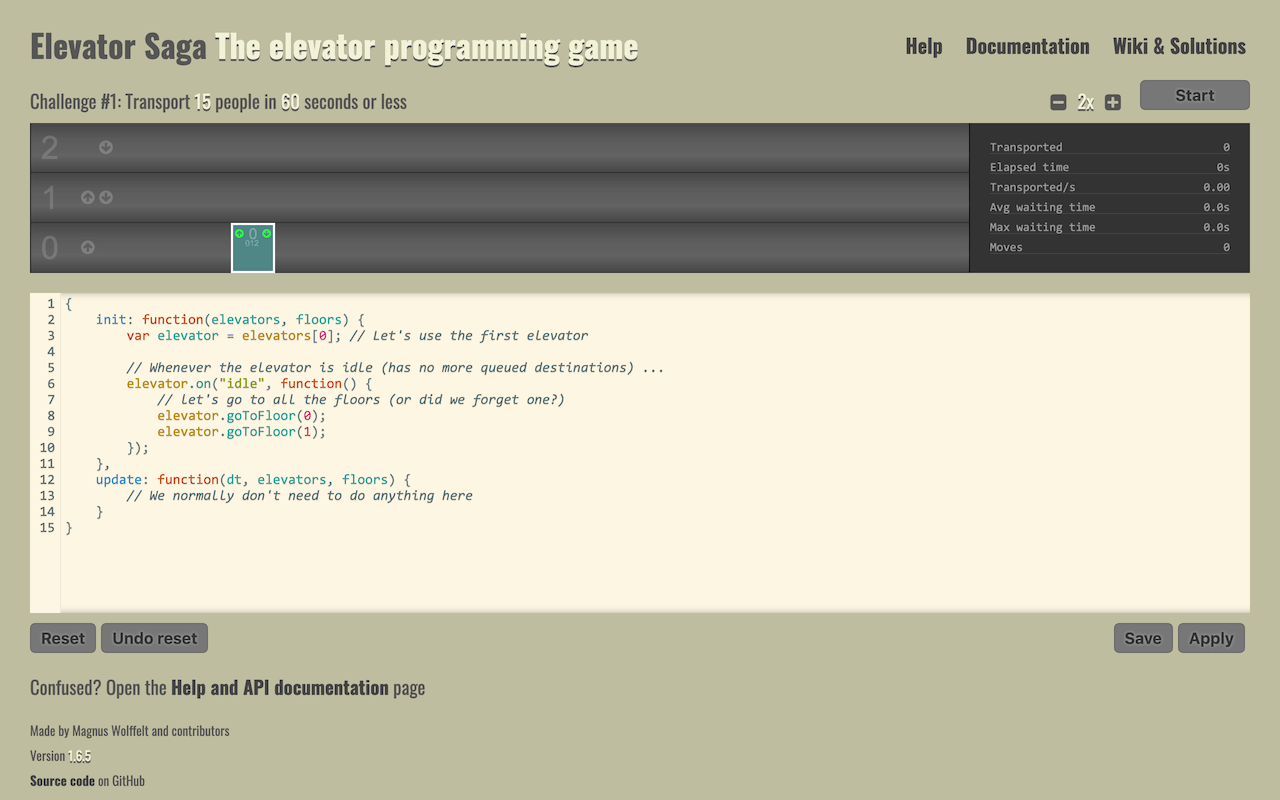Viewport: 1280px width, 800px height.
Task: Click the elevator.goToFloor(1) code line
Action: tap(241, 432)
